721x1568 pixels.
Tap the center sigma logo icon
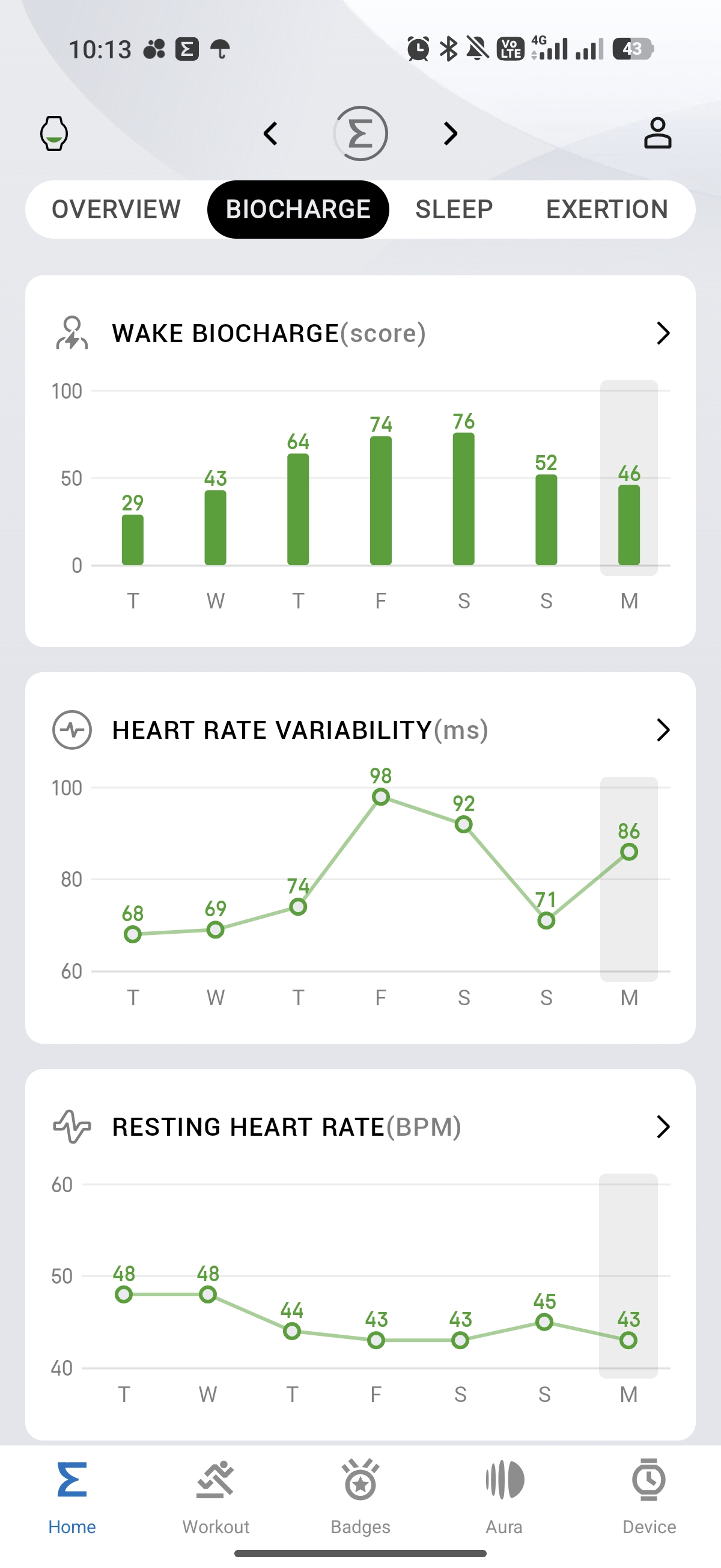point(360,133)
